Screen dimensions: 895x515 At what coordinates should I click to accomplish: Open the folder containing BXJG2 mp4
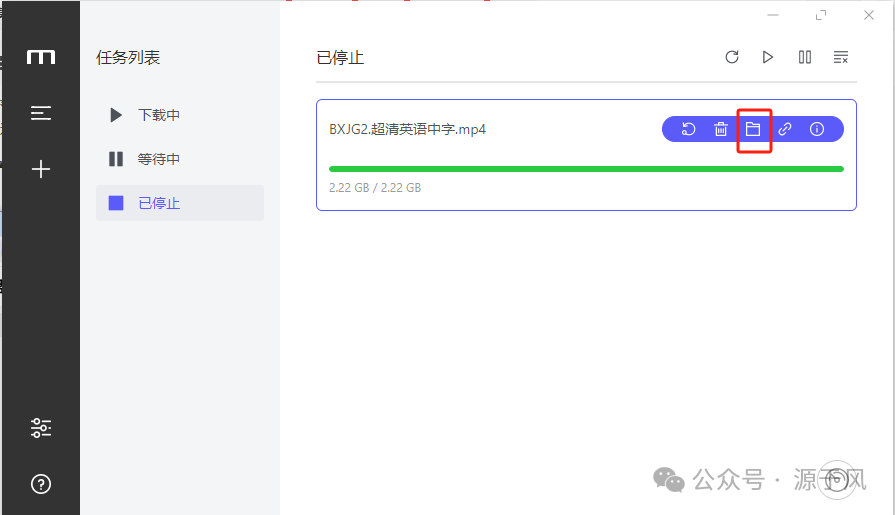[753, 129]
